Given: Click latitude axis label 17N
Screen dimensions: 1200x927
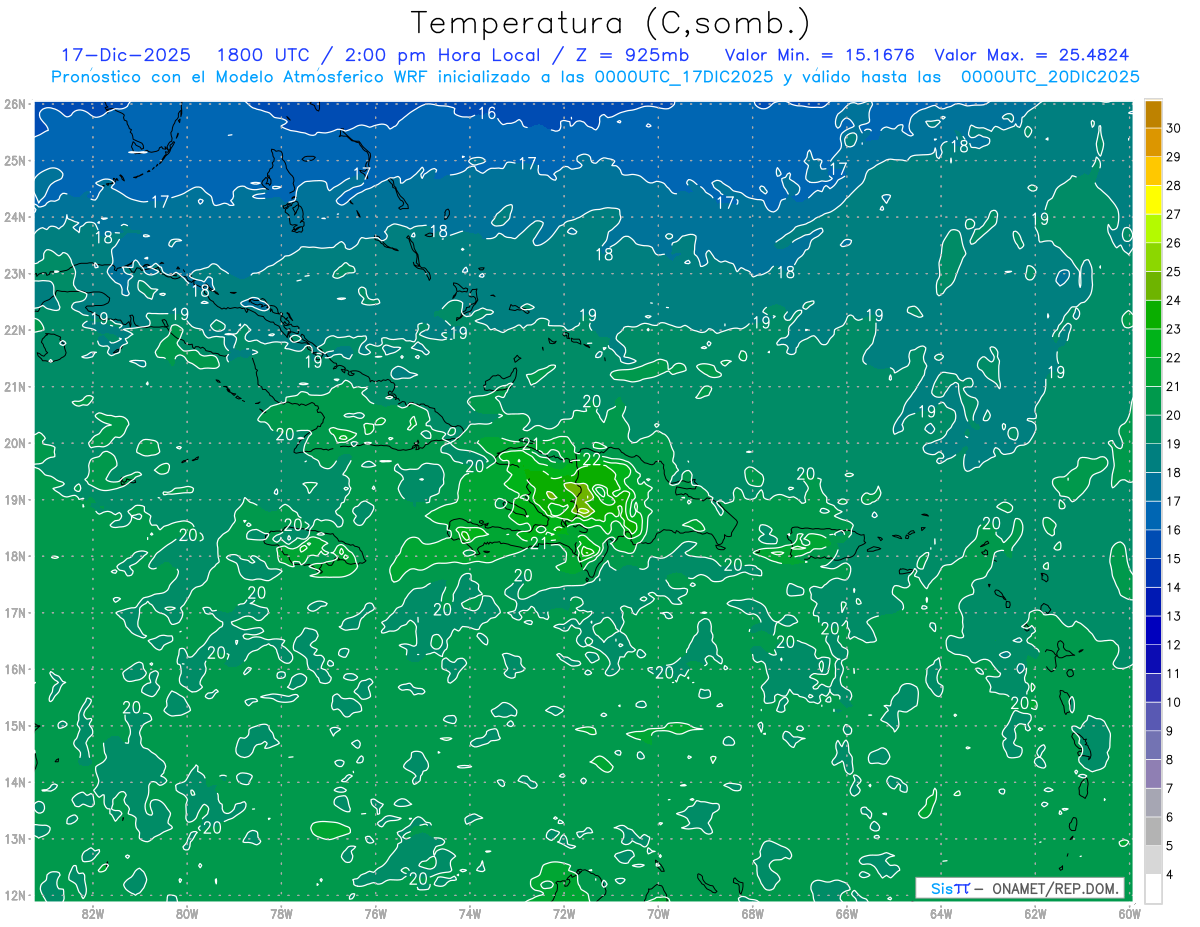Looking at the screenshot, I should click(x=14, y=613).
